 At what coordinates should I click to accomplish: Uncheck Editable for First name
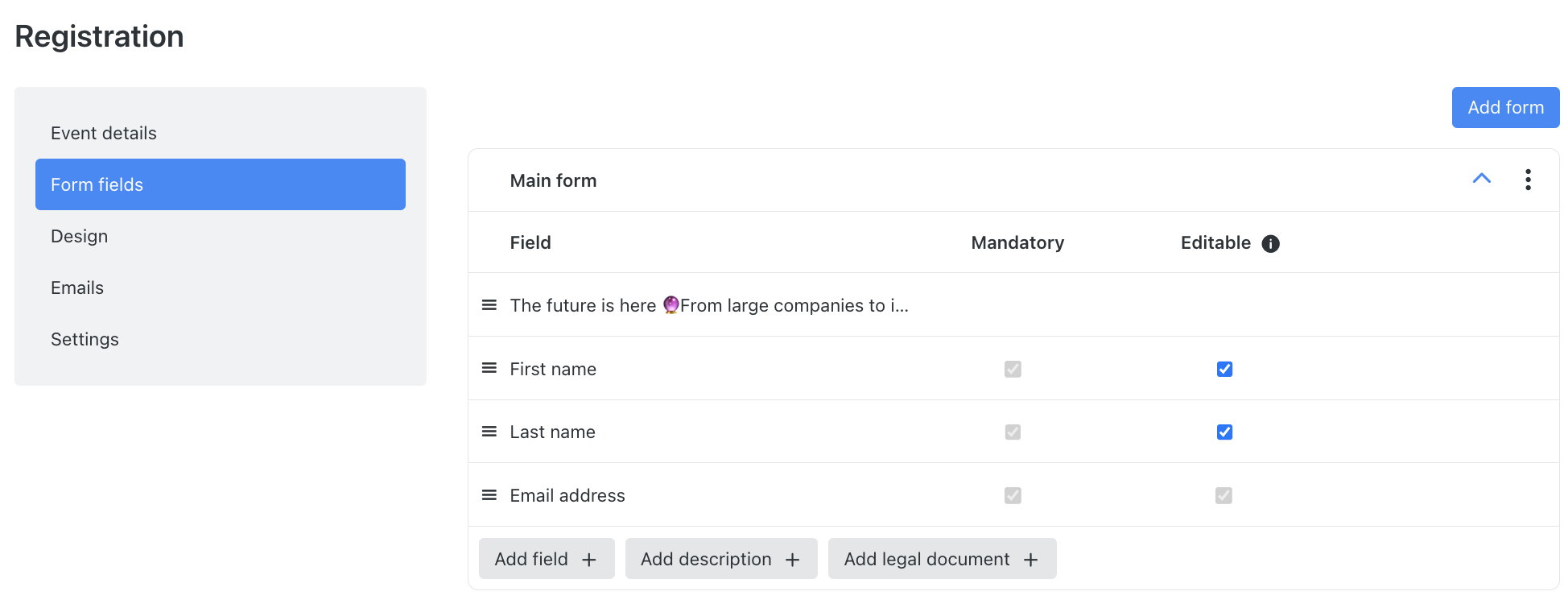1224,369
